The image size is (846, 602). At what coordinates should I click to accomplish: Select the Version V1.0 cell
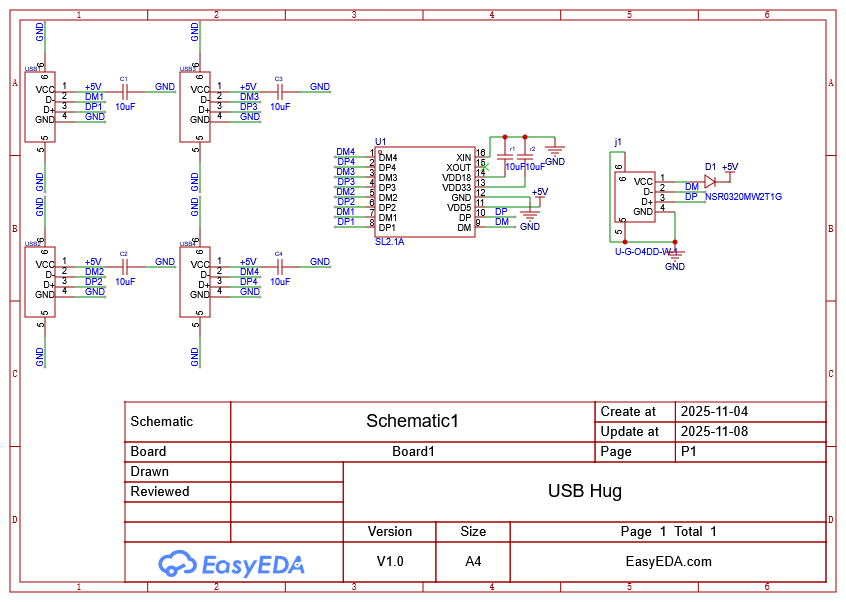389,562
